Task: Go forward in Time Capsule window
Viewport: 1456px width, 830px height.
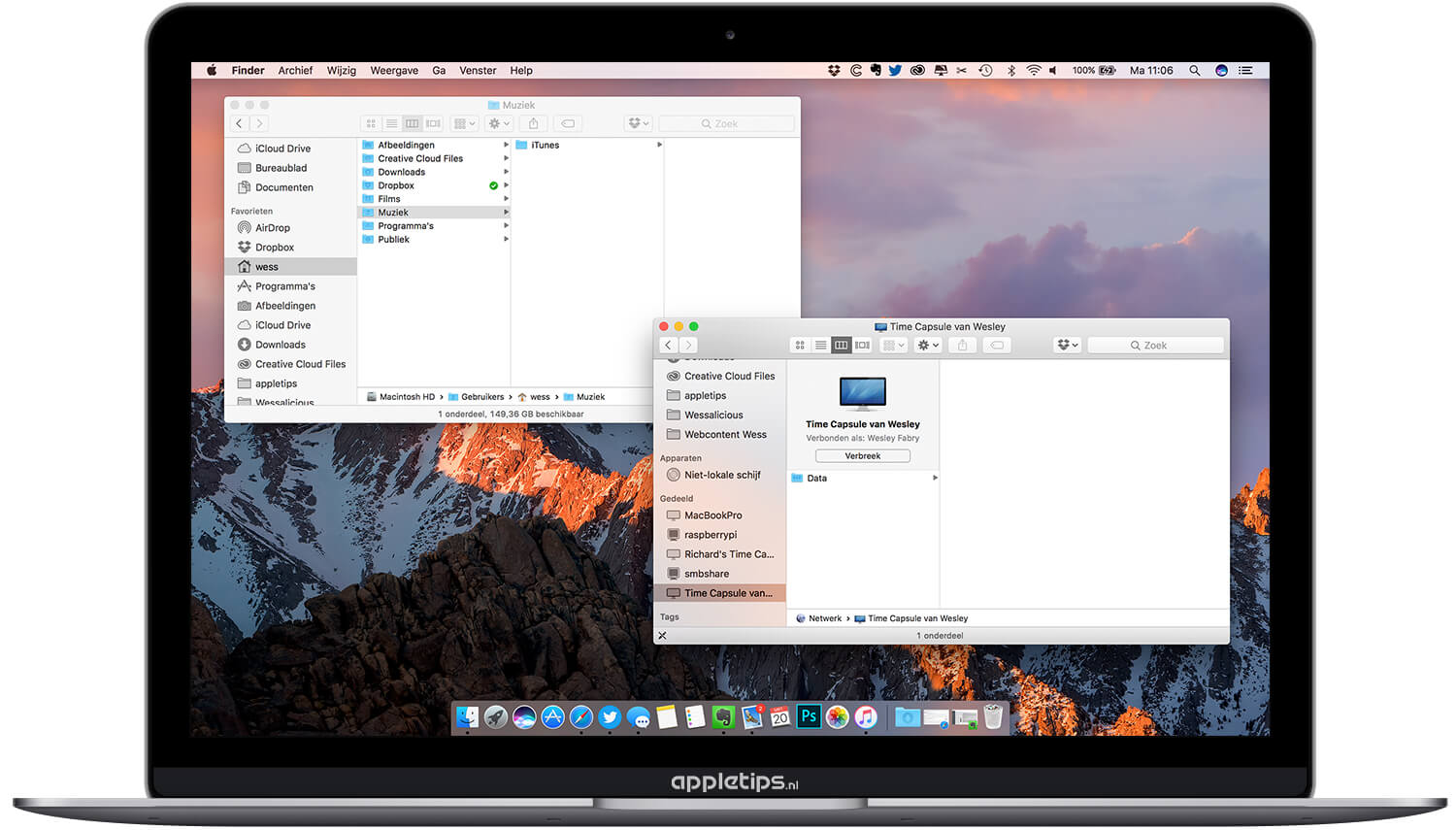Action: [688, 346]
